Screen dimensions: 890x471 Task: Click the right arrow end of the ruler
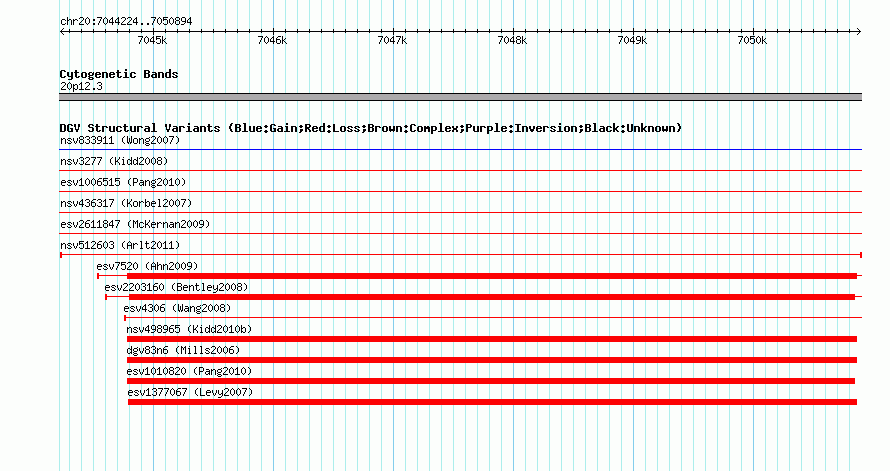pyautogui.click(x=859, y=32)
